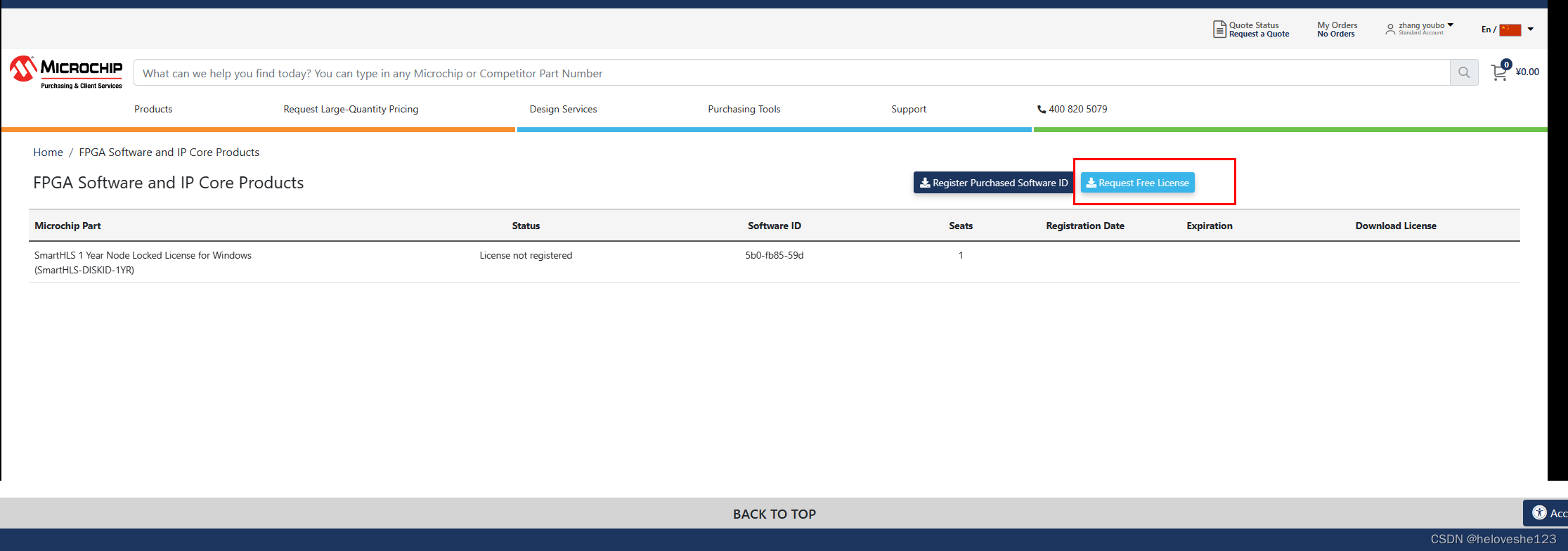1568x551 pixels.
Task: Focus the part number search field
Action: point(791,73)
